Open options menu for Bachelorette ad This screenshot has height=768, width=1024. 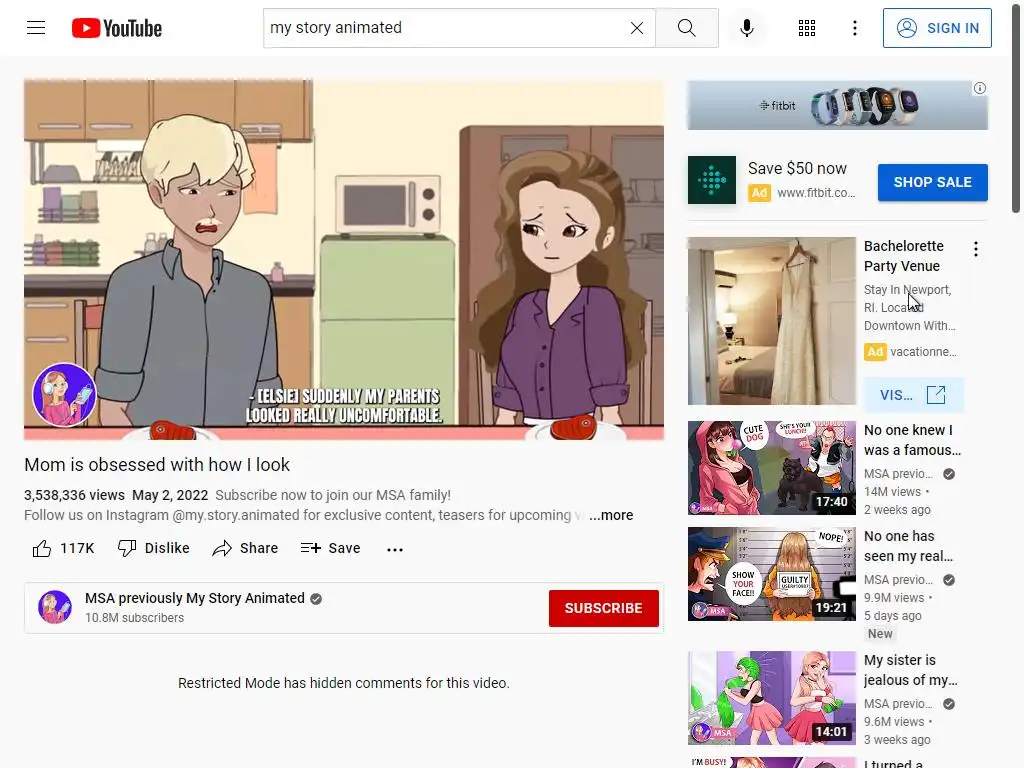[x=976, y=249]
